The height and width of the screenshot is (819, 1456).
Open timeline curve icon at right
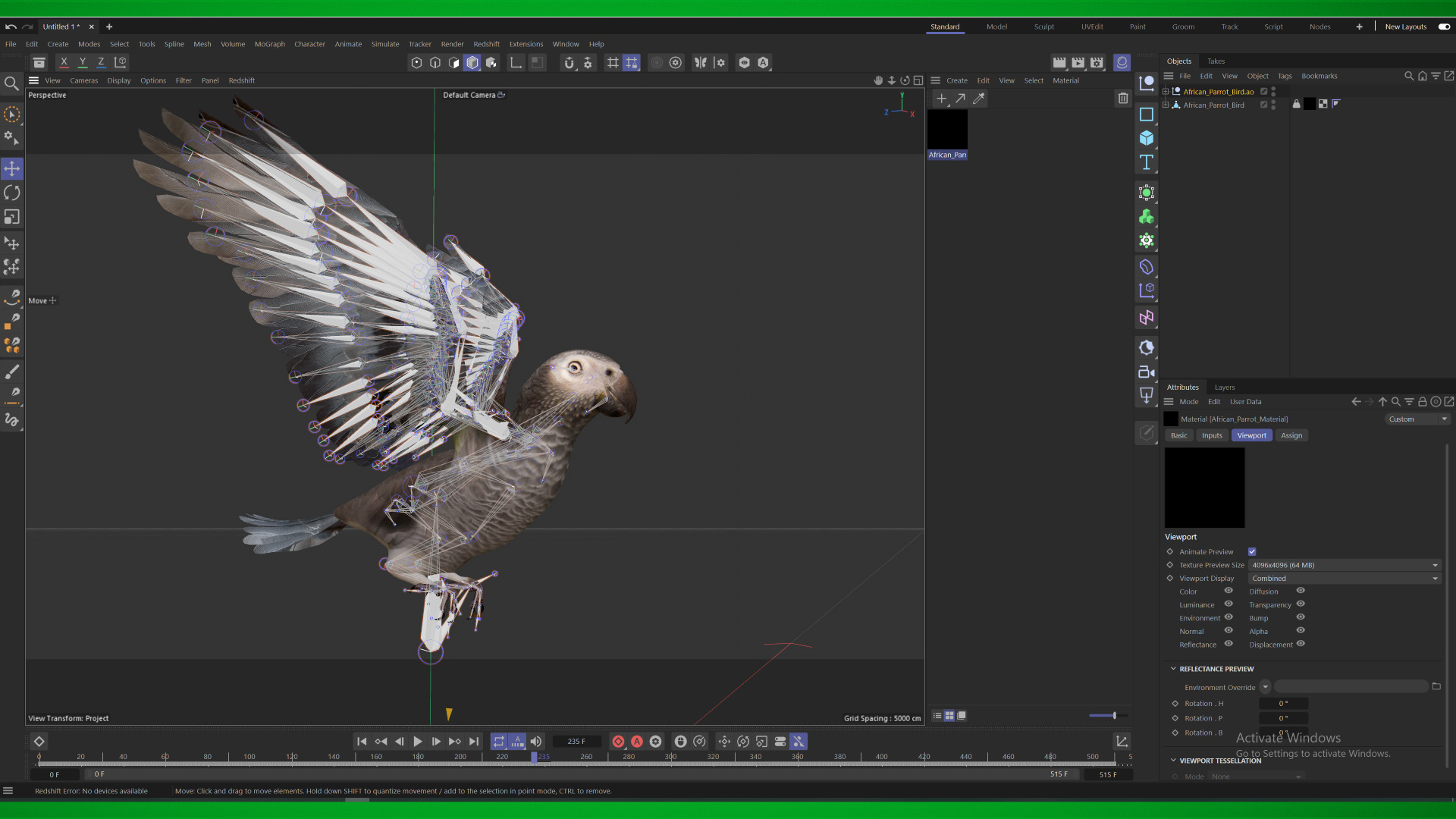[x=1122, y=741]
